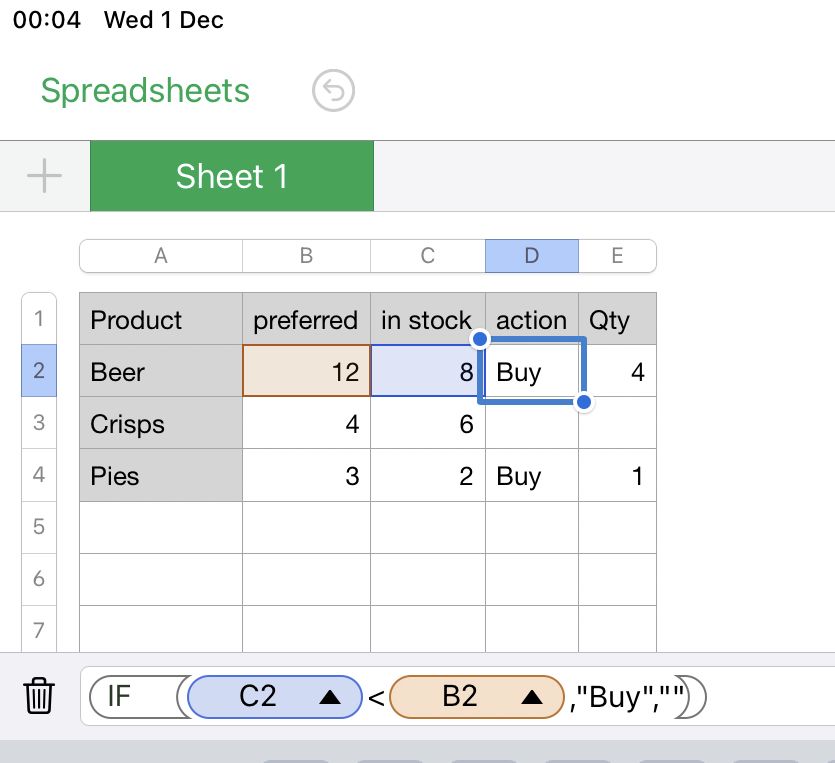Select column D header
The width and height of the screenshot is (835, 763).
coord(531,256)
